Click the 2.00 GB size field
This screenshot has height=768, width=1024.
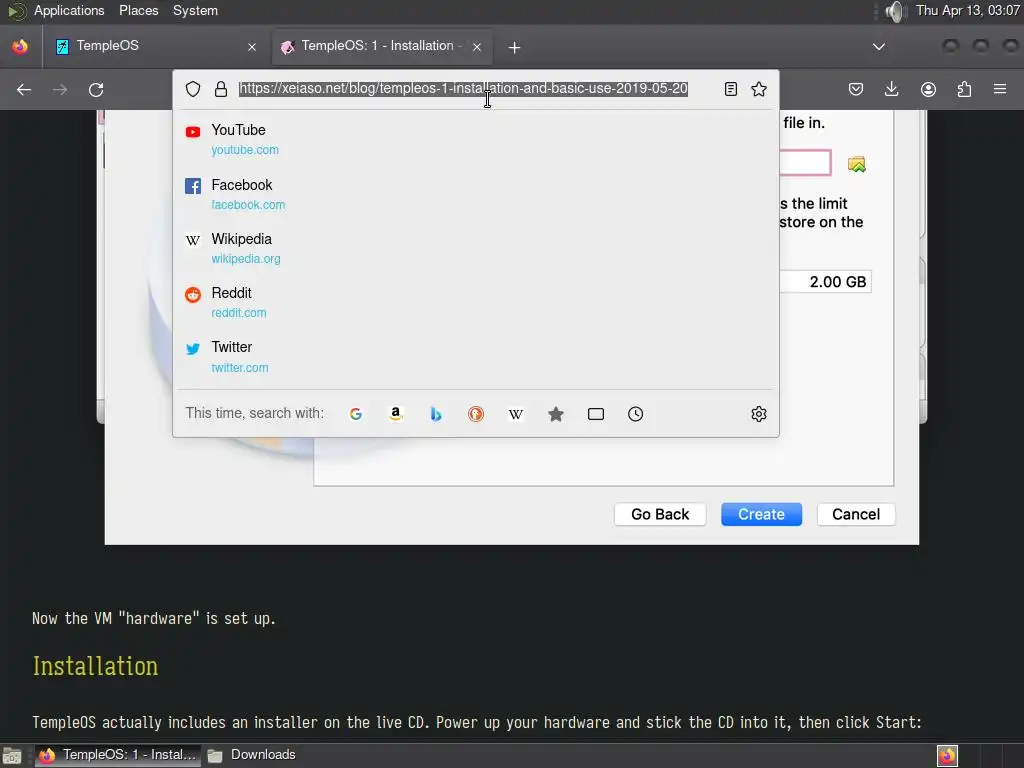tap(825, 282)
